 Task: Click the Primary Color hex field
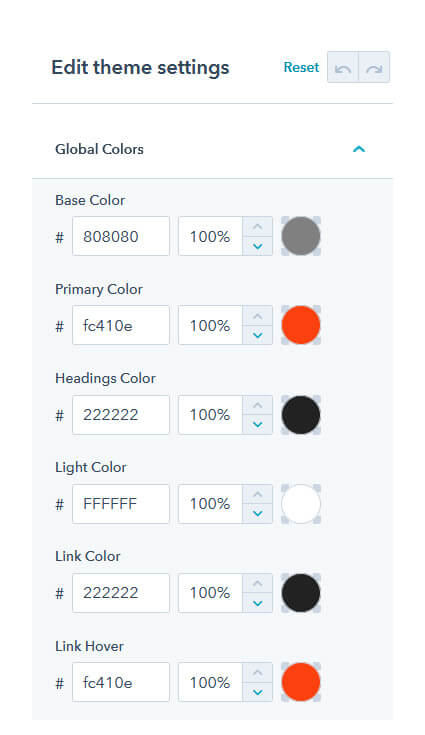[121, 325]
